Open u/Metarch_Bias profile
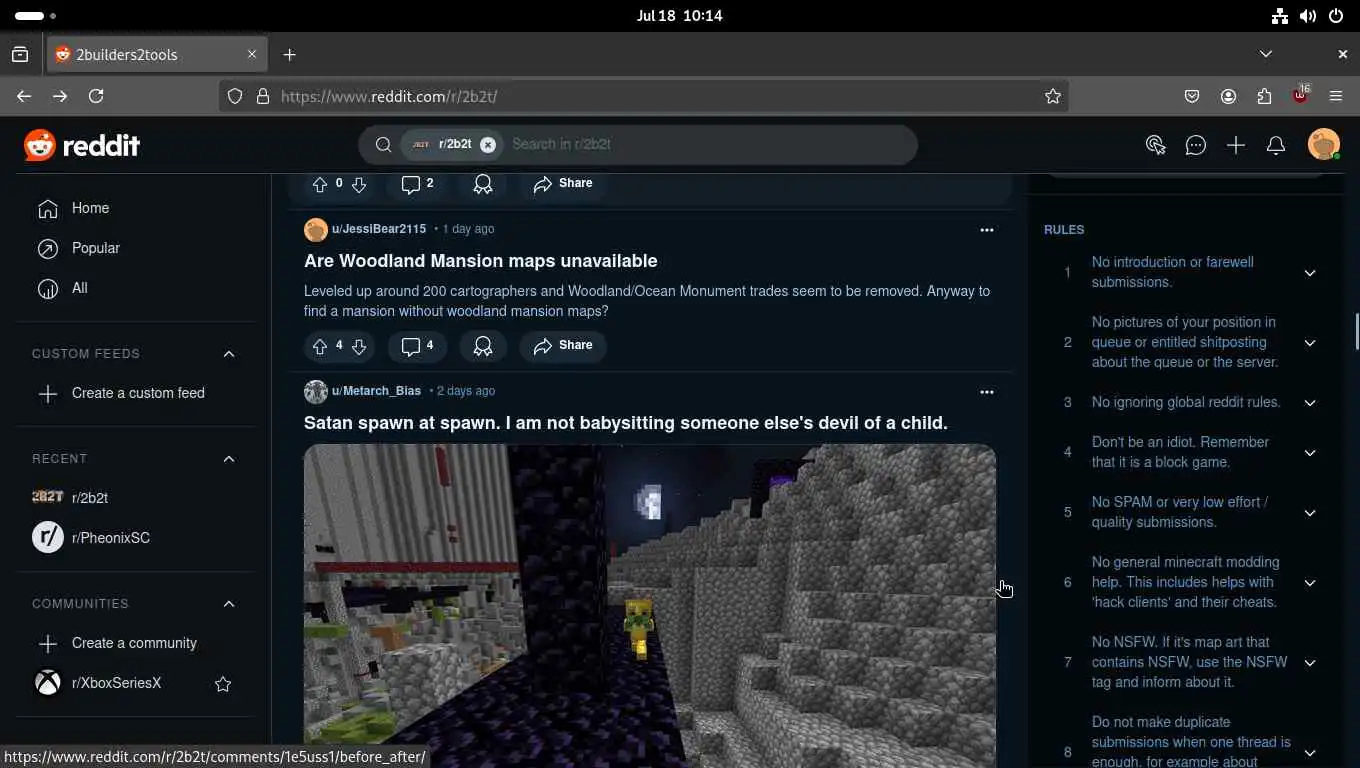This screenshot has width=1360, height=768. pyautogui.click(x=376, y=391)
